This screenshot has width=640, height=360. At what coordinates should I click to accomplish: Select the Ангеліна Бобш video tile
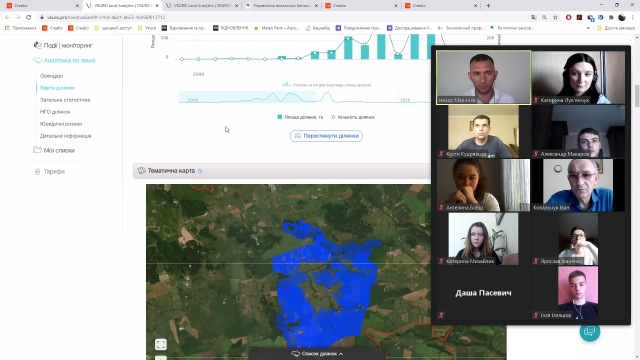click(x=483, y=185)
